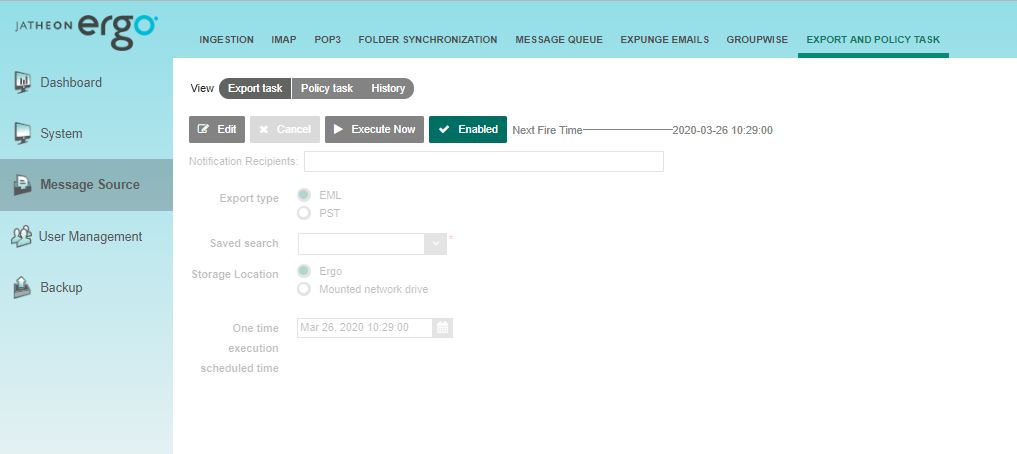Switch to Folder Synchronization tab
The width and height of the screenshot is (1017, 454).
(428, 40)
